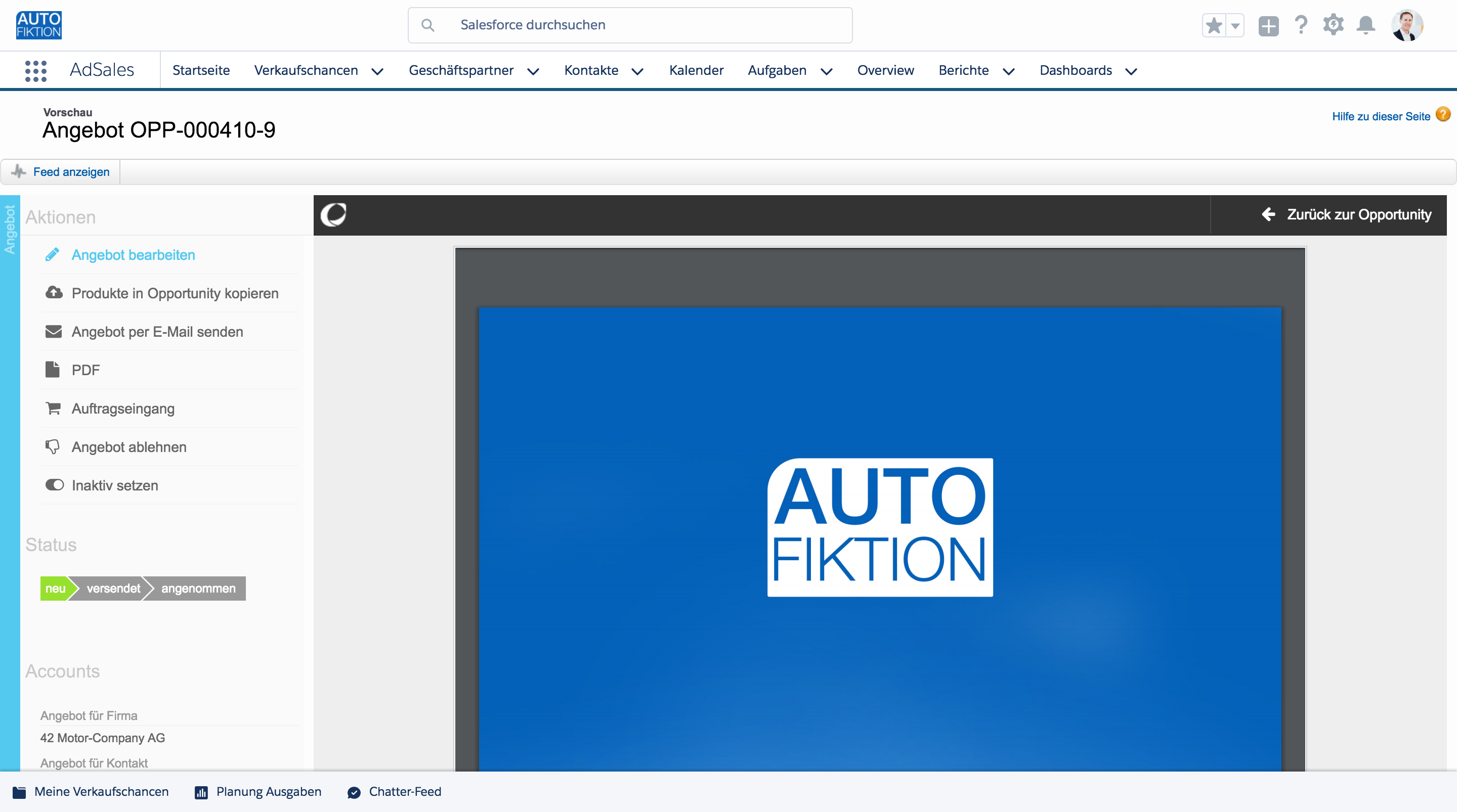Open the Geschäftspartner tab
Screen dimensions: 1457x812
pyautogui.click(x=461, y=70)
